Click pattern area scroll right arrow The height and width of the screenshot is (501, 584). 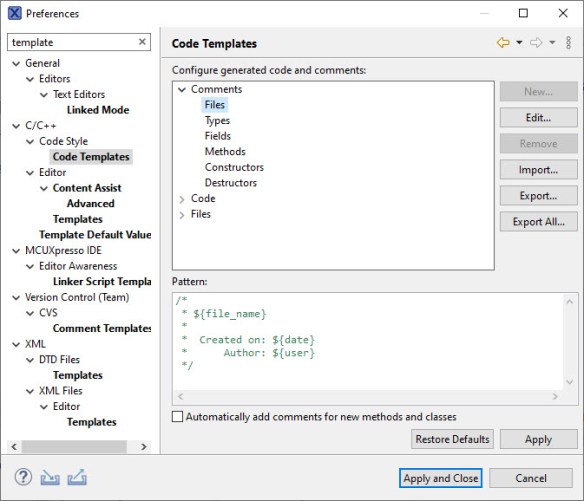[x=555, y=397]
